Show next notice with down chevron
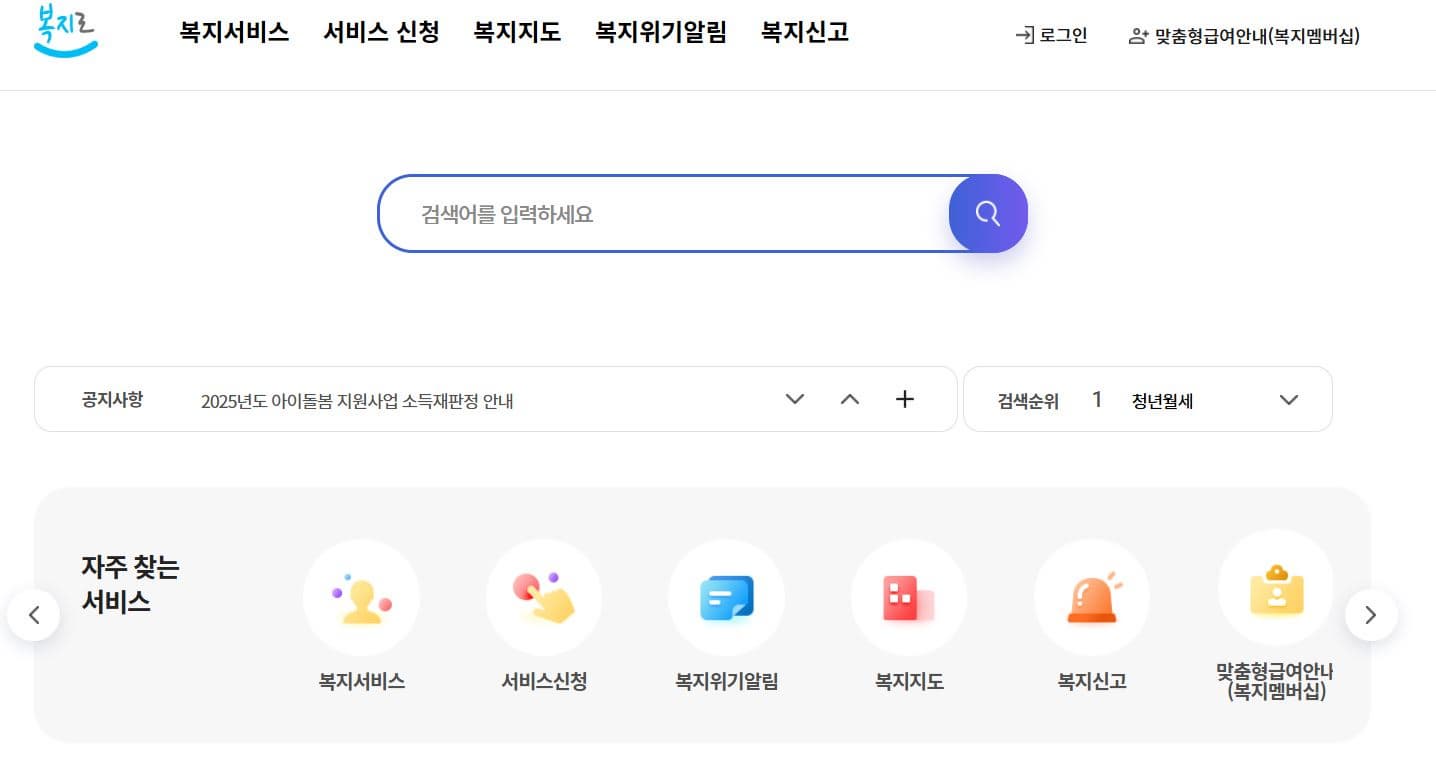The width and height of the screenshot is (1436, 761). click(795, 399)
